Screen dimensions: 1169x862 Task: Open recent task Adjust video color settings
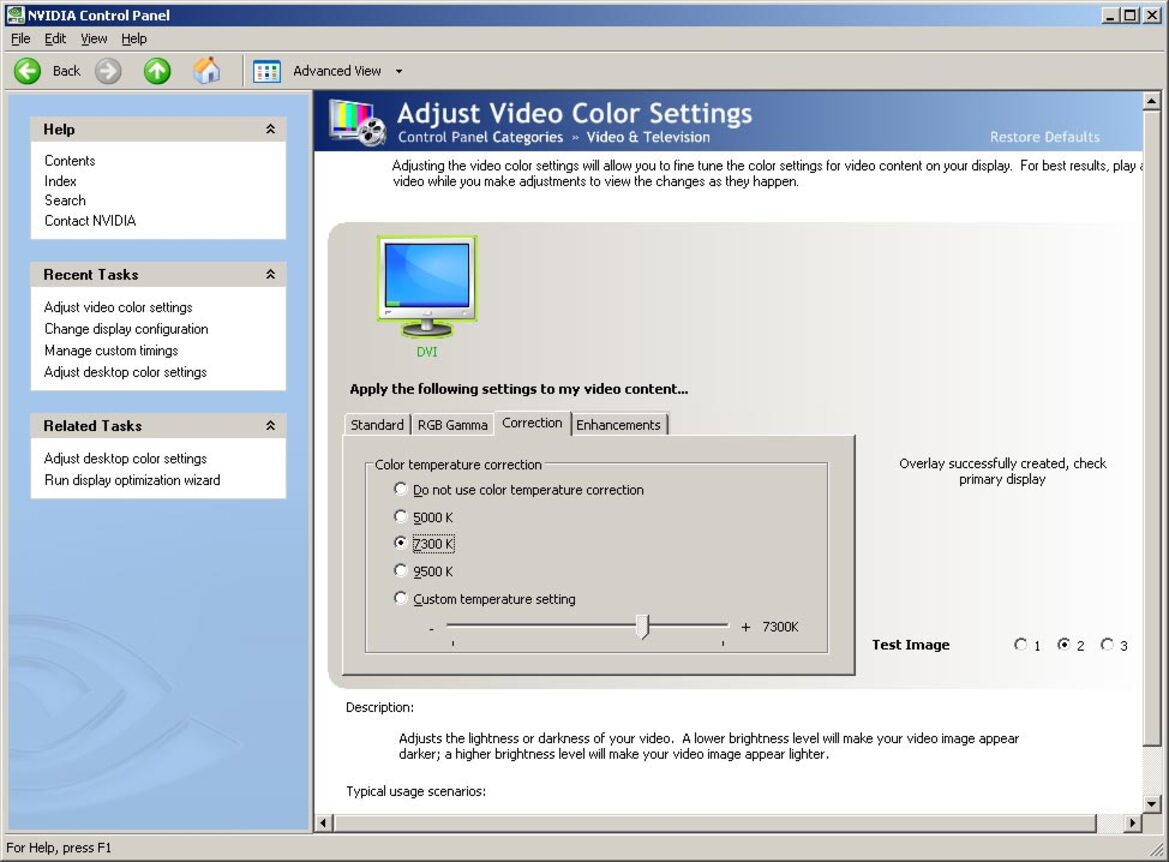coord(118,307)
